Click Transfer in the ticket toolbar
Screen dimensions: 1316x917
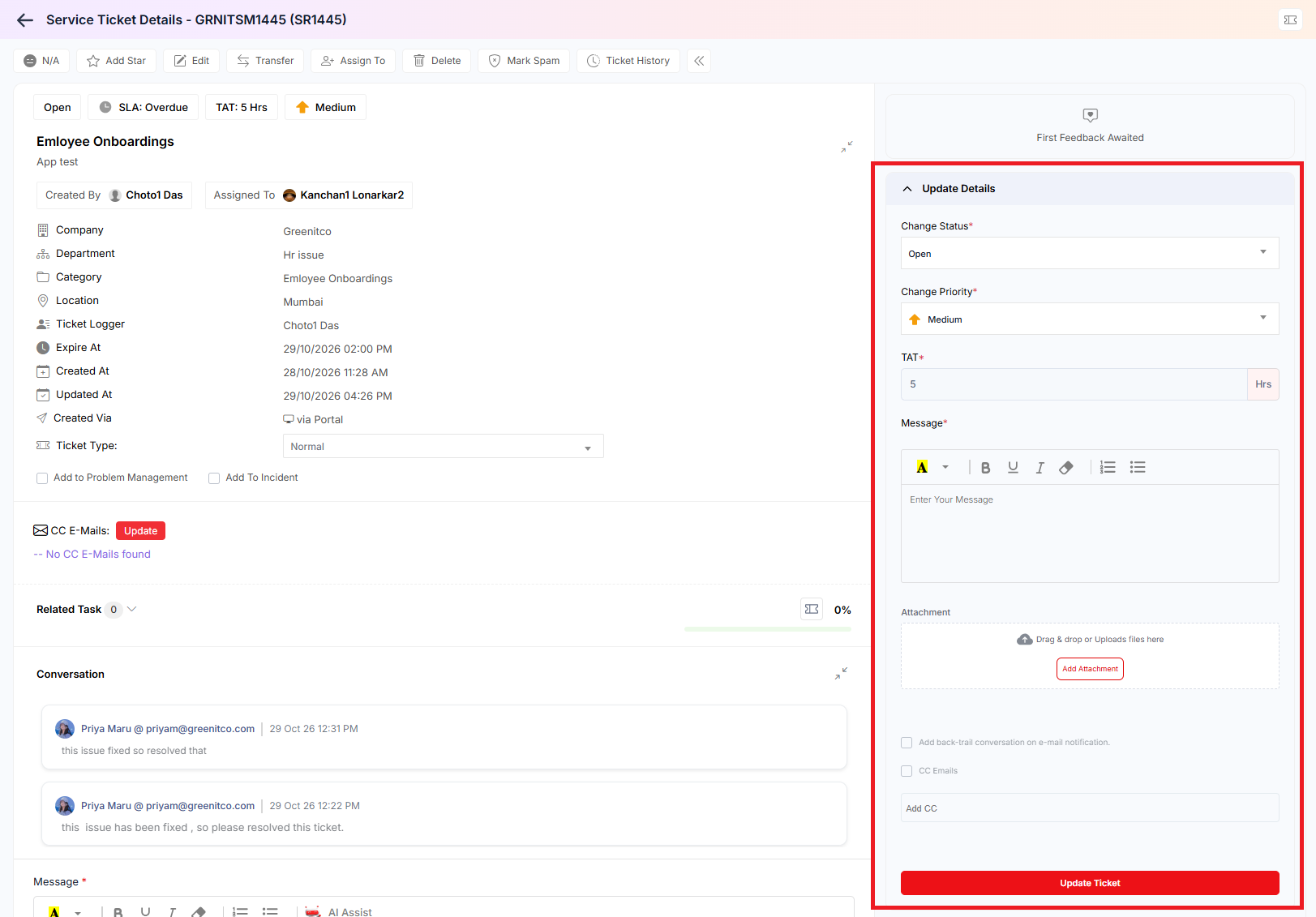266,61
